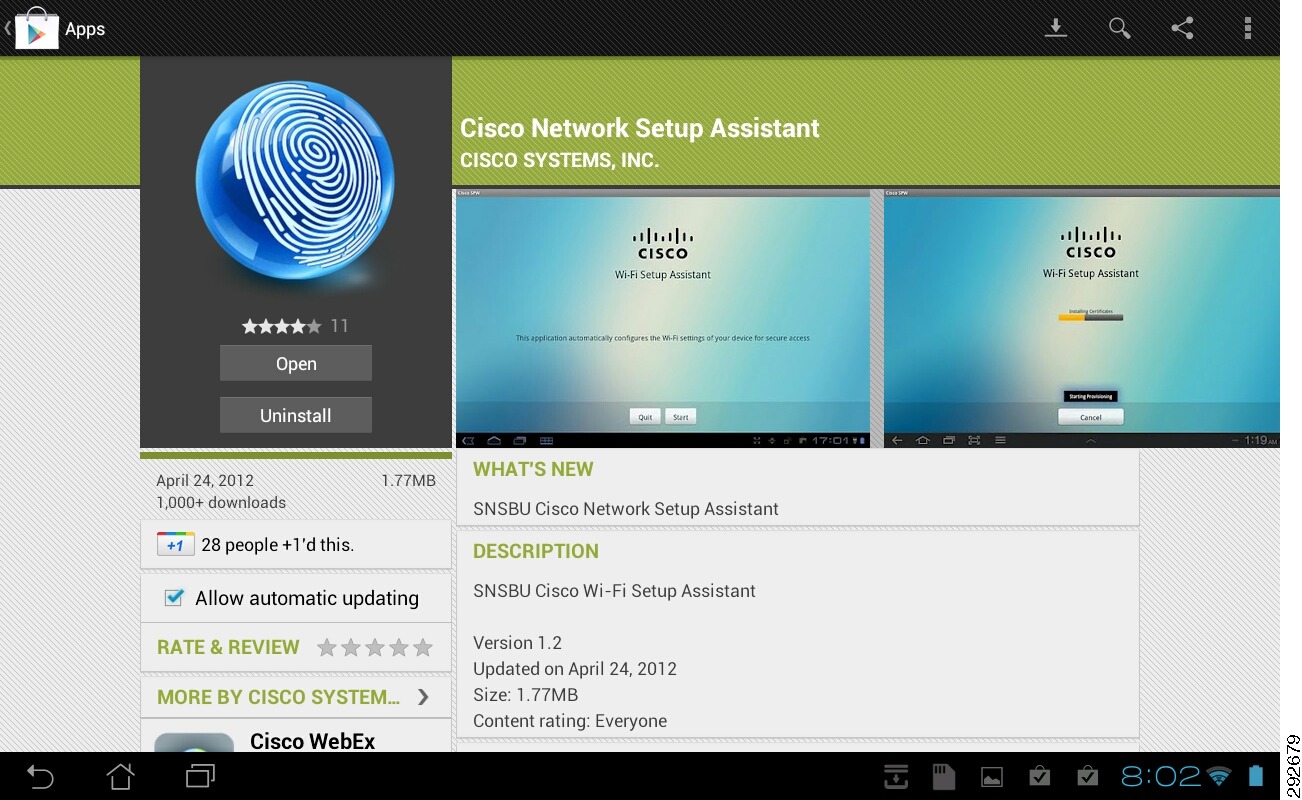This screenshot has height=800, width=1302.
Task: Tap the Wi-Fi status icon
Action: pos(1218,776)
